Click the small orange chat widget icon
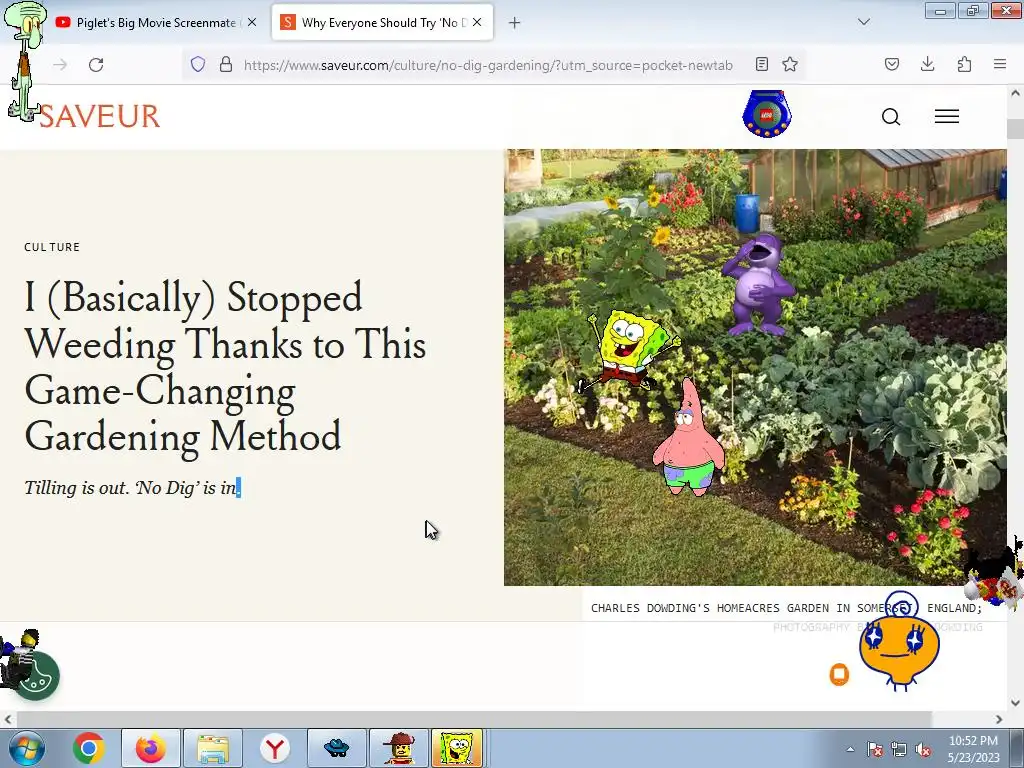This screenshot has width=1024, height=768. 839,674
